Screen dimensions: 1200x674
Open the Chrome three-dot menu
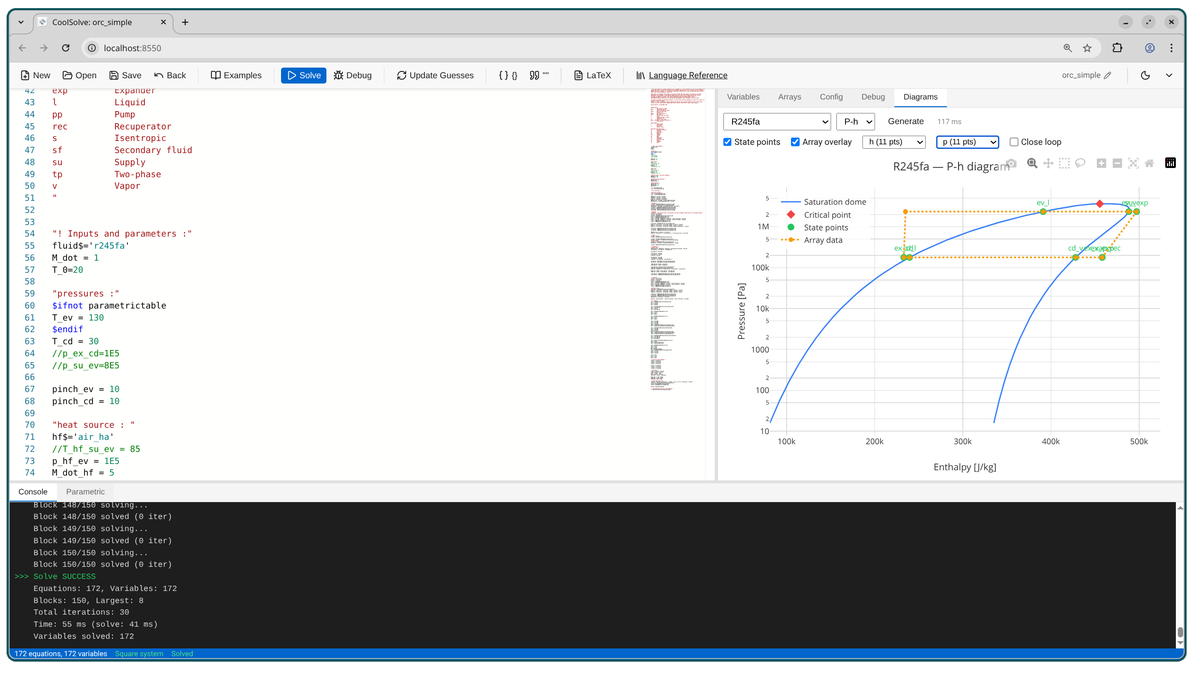click(1172, 48)
